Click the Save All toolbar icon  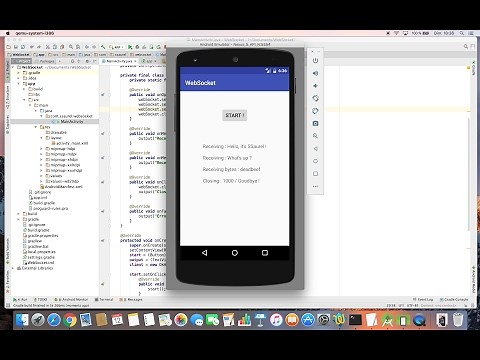[16, 47]
